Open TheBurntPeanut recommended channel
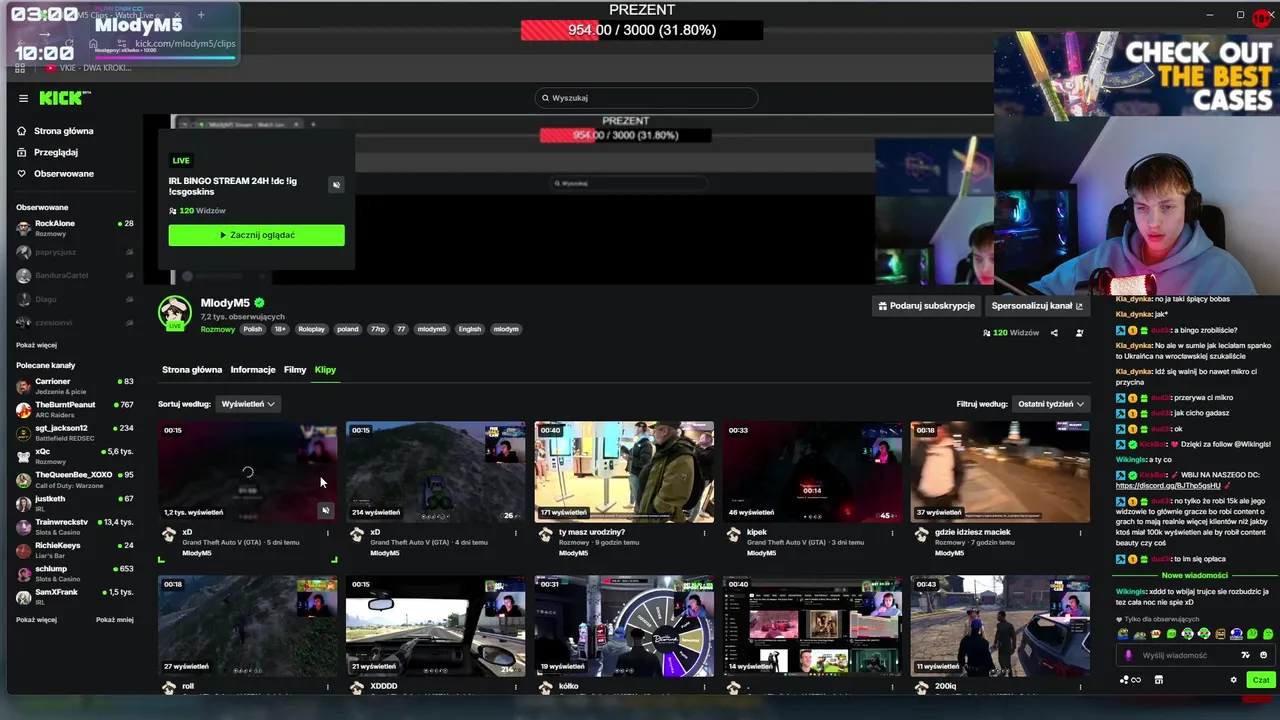The width and height of the screenshot is (1280, 720). 75,409
